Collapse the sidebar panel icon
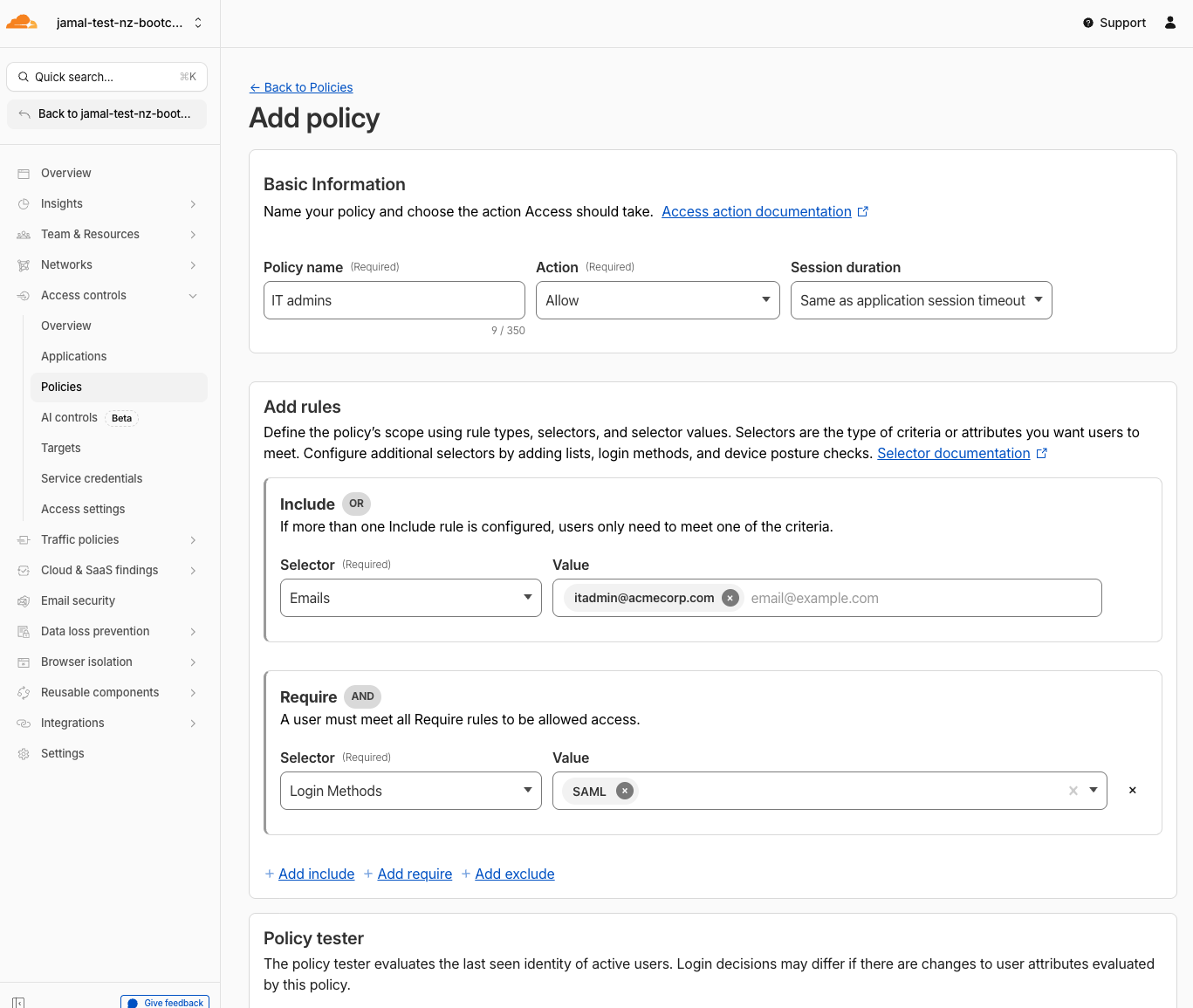 pos(18,1003)
